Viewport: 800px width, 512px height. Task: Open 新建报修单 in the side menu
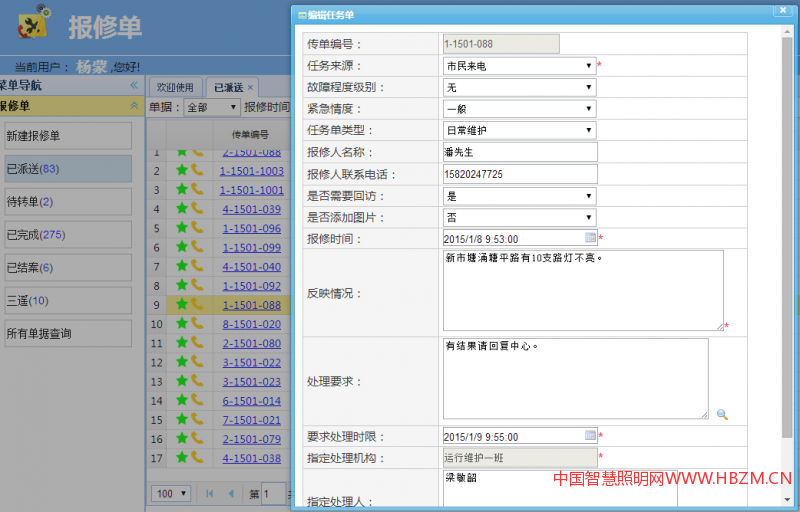click(68, 136)
